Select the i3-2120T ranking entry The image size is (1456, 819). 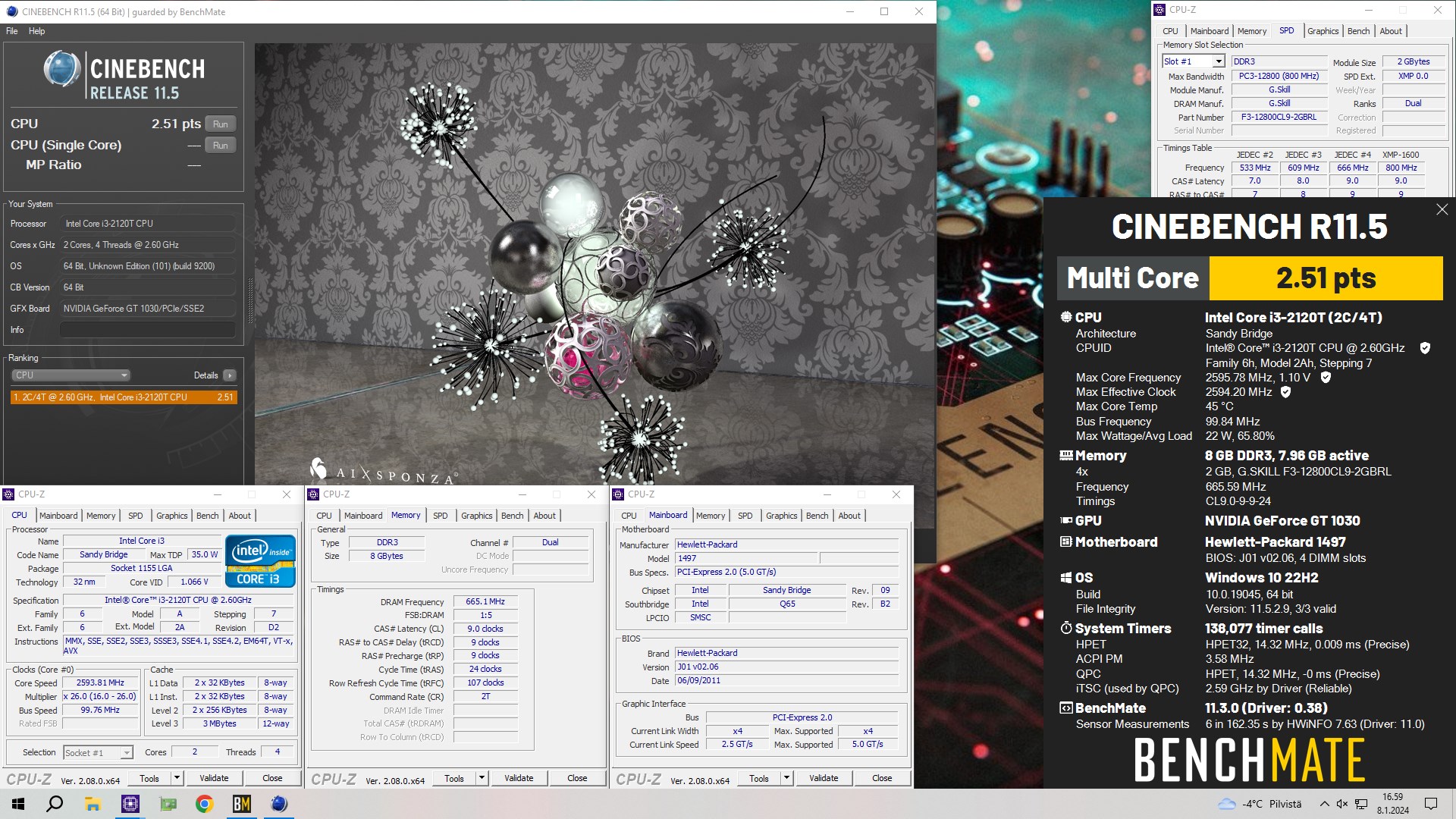124,397
